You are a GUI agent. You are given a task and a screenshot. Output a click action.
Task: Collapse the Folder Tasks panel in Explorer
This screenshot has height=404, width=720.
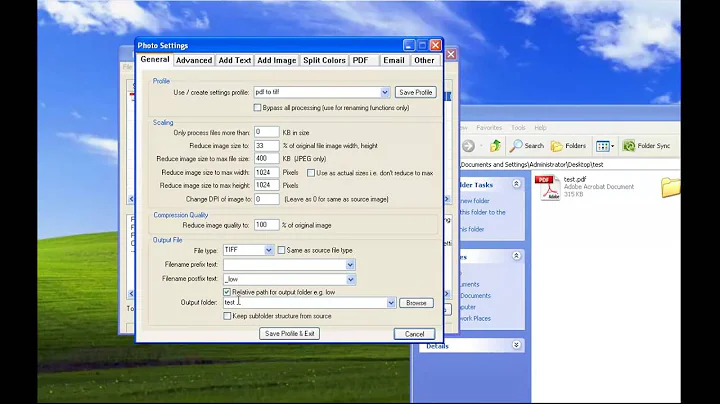[x=516, y=184]
